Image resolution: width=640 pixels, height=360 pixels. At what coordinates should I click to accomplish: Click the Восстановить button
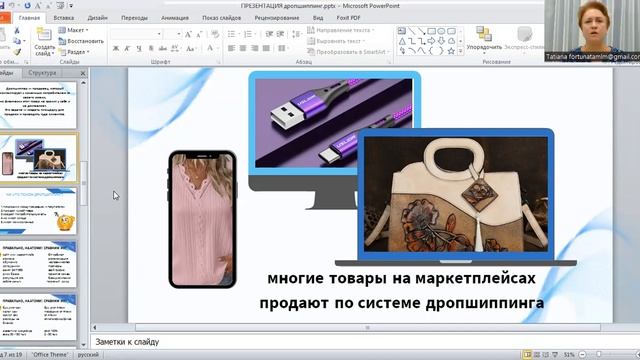coord(81,41)
